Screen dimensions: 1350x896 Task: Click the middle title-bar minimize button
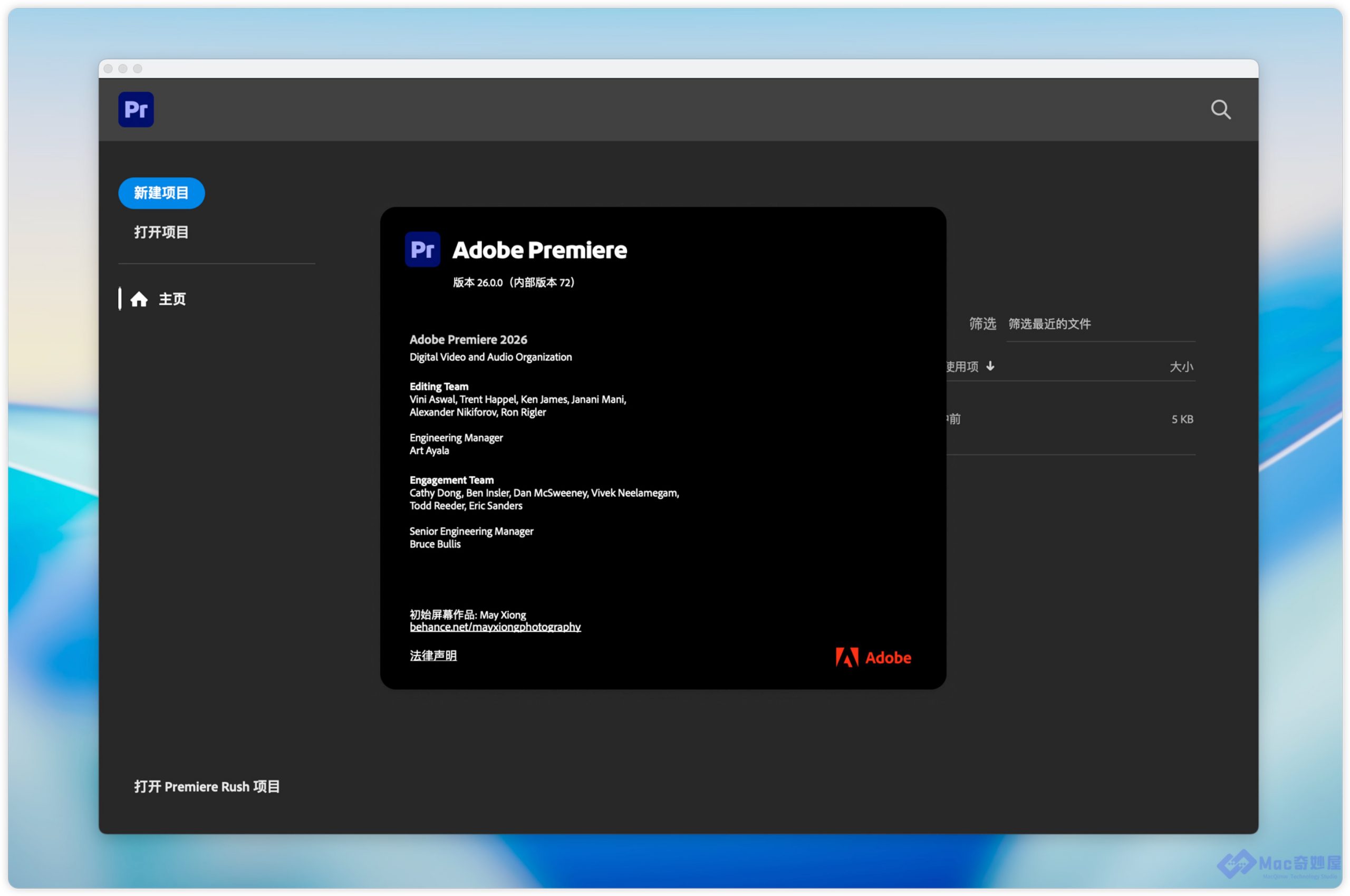pos(123,69)
